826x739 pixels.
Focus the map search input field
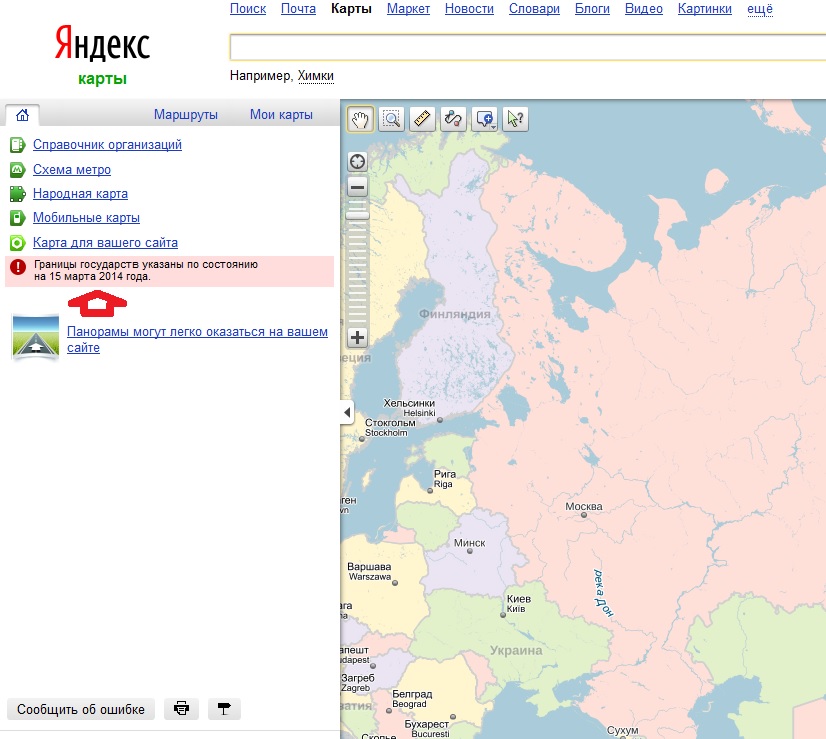click(527, 47)
